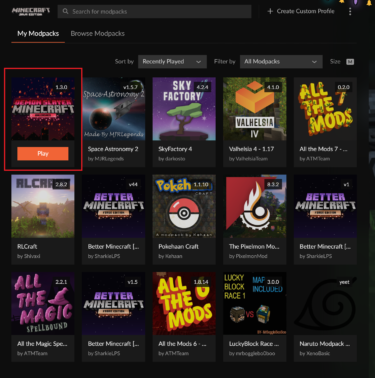
Task: Open RLCraft modpack thumbnail
Action: tap(43, 206)
